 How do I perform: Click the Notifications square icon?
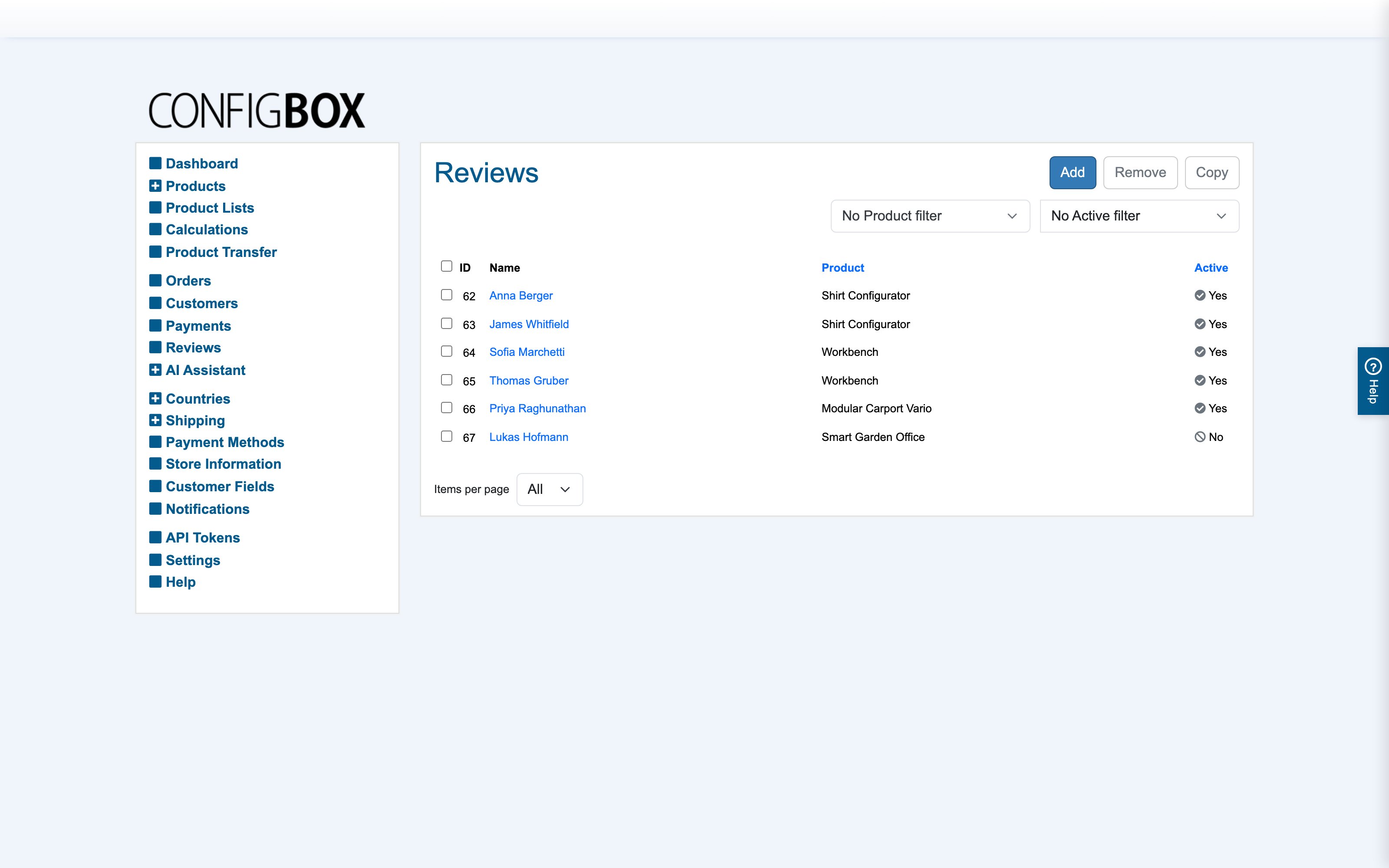point(155,508)
